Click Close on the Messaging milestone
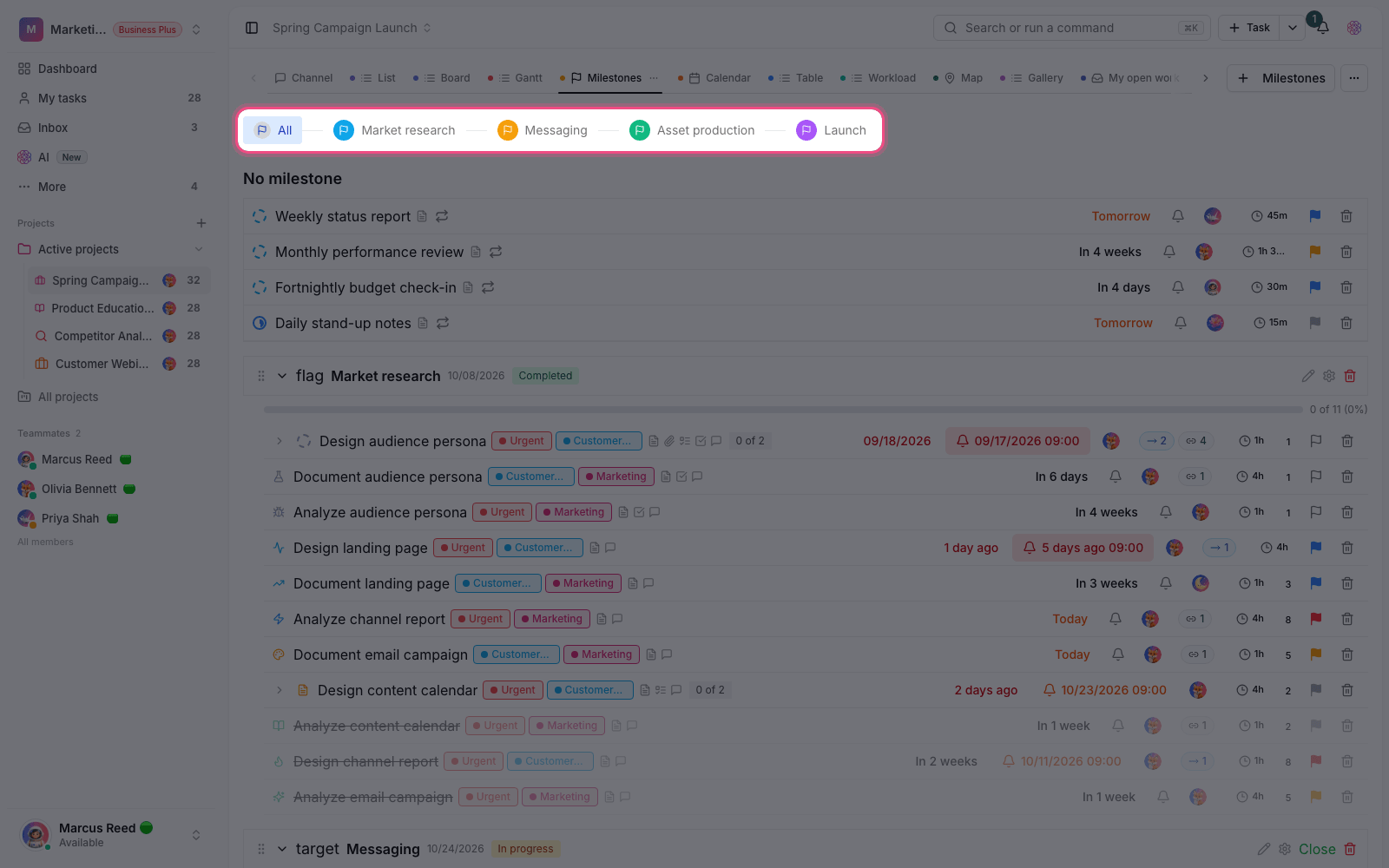This screenshot has width=1389, height=868. click(x=1317, y=849)
